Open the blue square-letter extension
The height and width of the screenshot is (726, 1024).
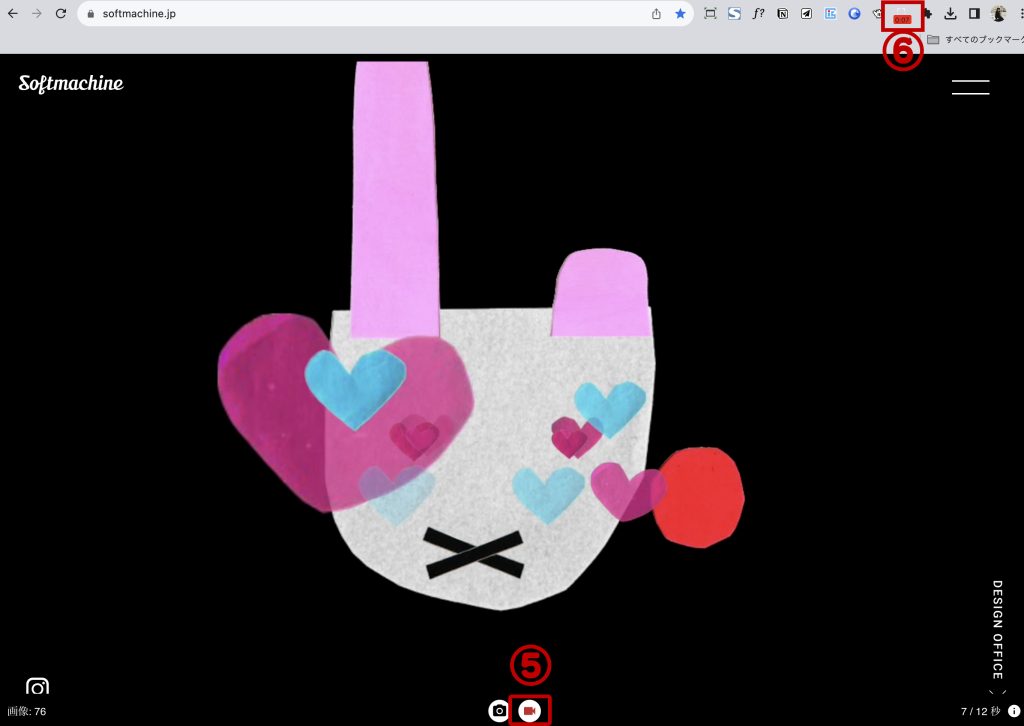[830, 14]
